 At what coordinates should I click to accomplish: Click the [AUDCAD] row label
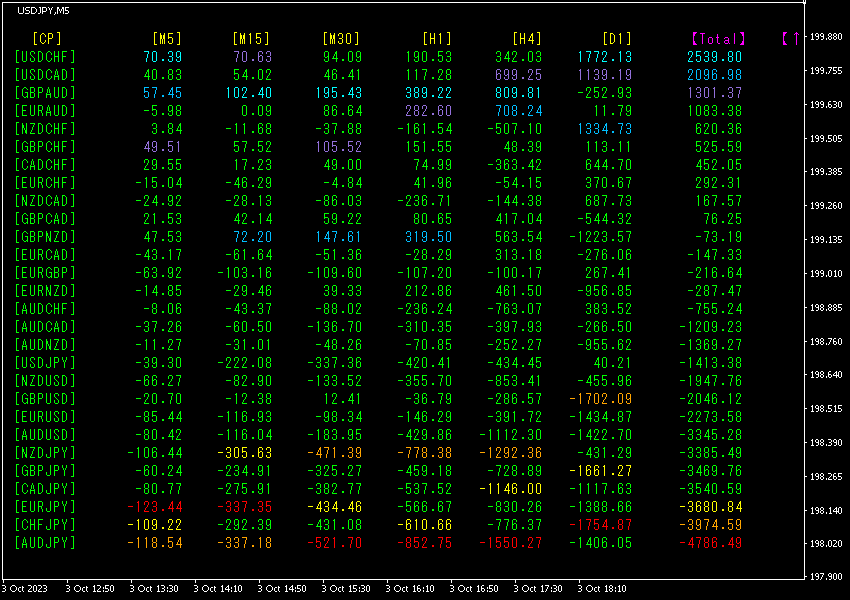coord(45,327)
